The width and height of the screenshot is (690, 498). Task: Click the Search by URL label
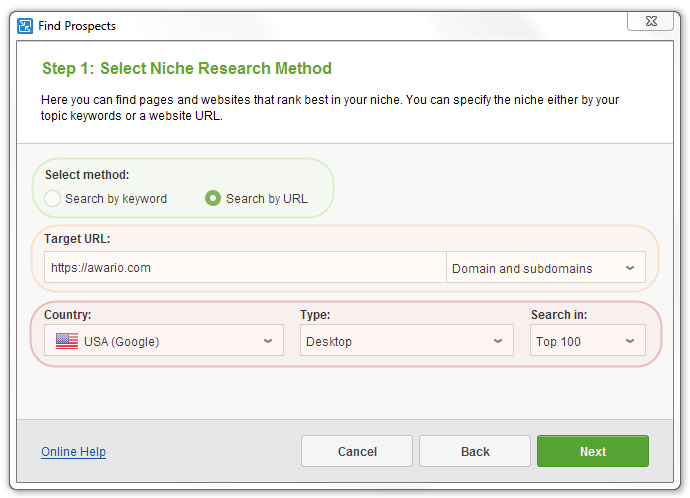tap(267, 199)
